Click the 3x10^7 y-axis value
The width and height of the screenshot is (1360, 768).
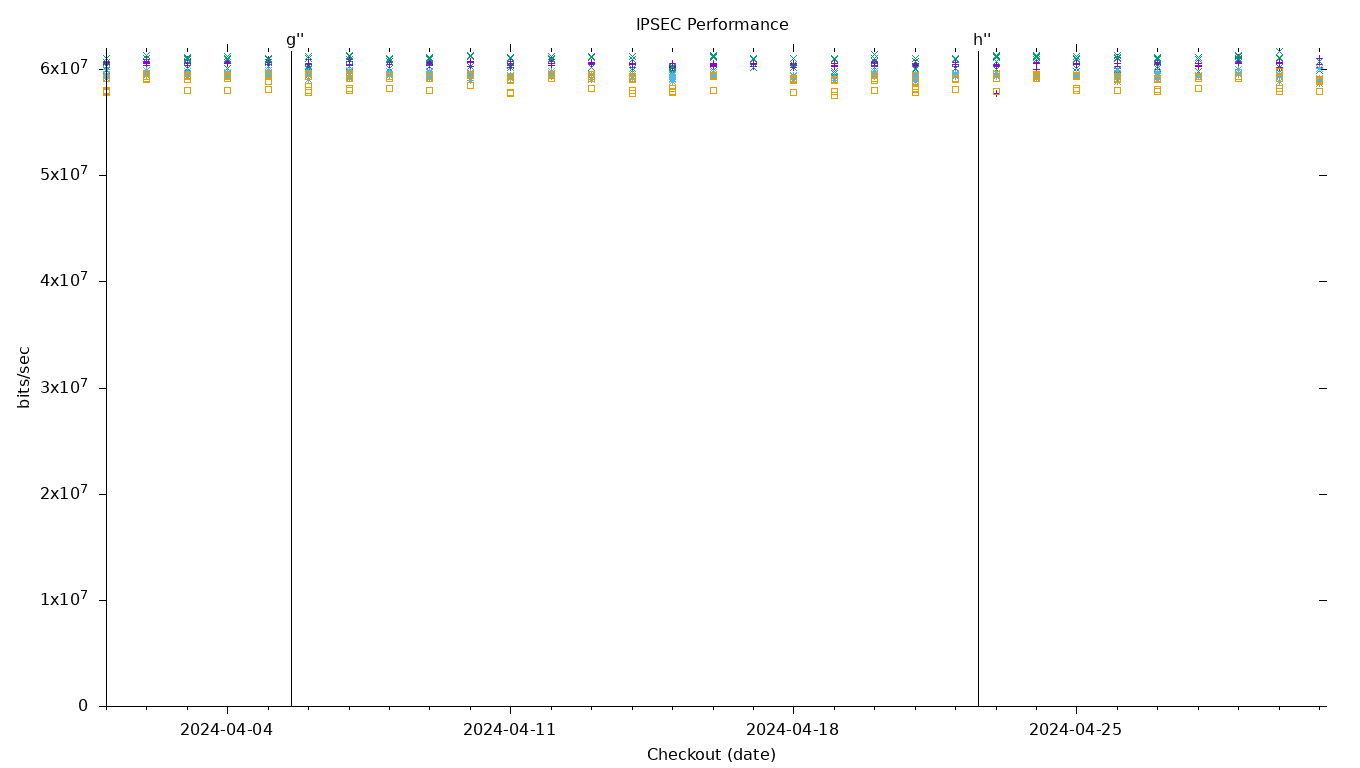coord(64,386)
